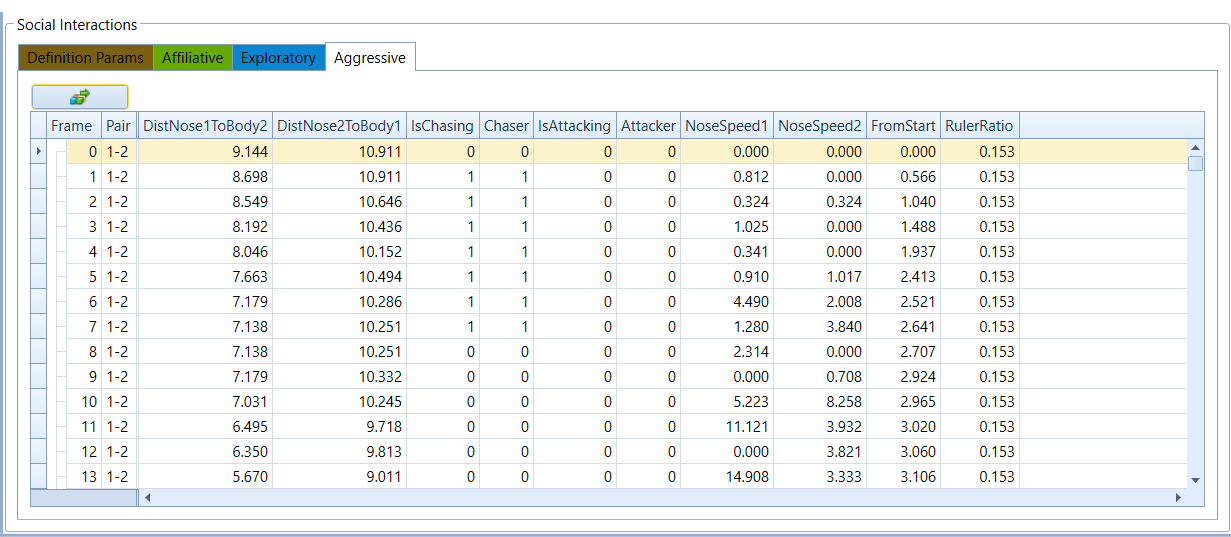Select the NoseSpeed1 cell with value 14.908

click(726, 477)
